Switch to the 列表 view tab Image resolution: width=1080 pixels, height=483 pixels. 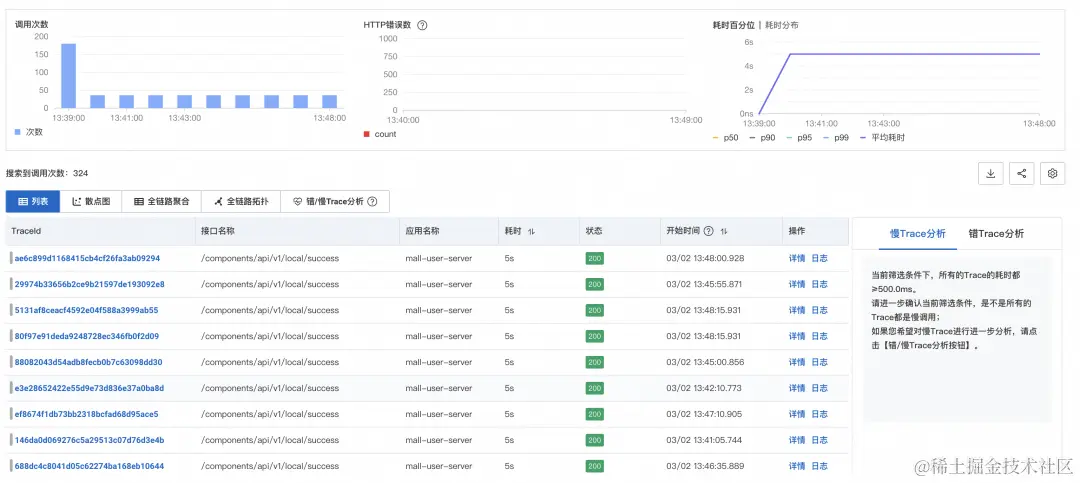pyautogui.click(x=33, y=202)
